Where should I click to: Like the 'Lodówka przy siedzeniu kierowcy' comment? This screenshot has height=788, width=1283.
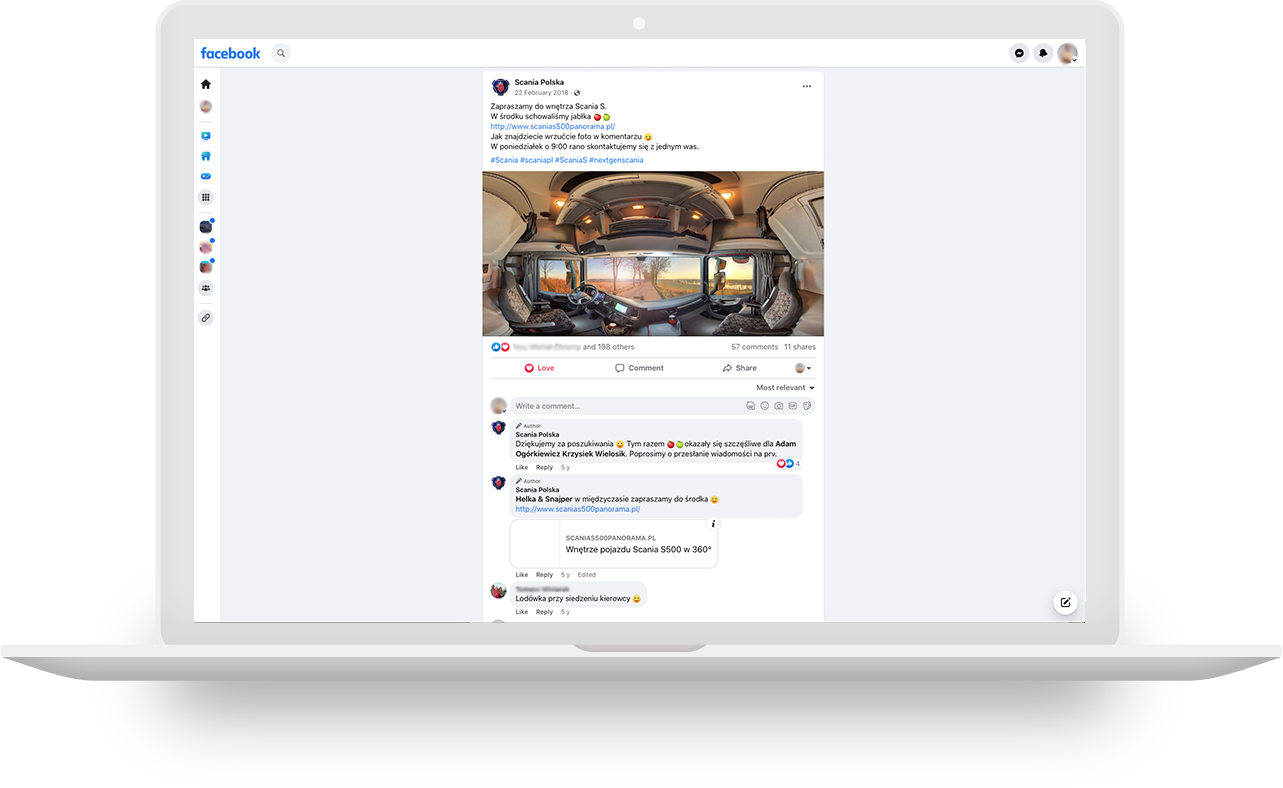click(522, 612)
